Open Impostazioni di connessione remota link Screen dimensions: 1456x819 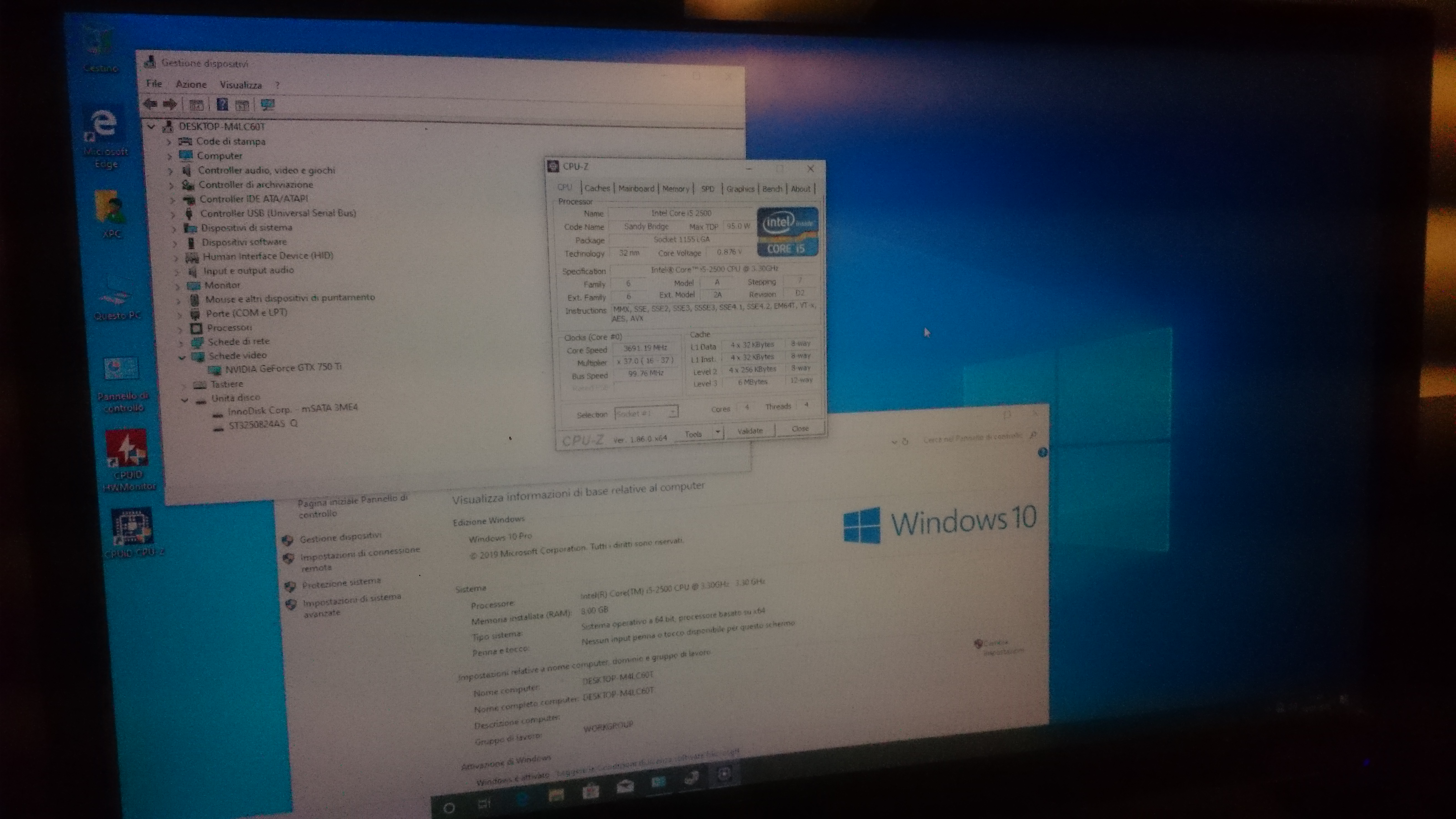(x=360, y=558)
